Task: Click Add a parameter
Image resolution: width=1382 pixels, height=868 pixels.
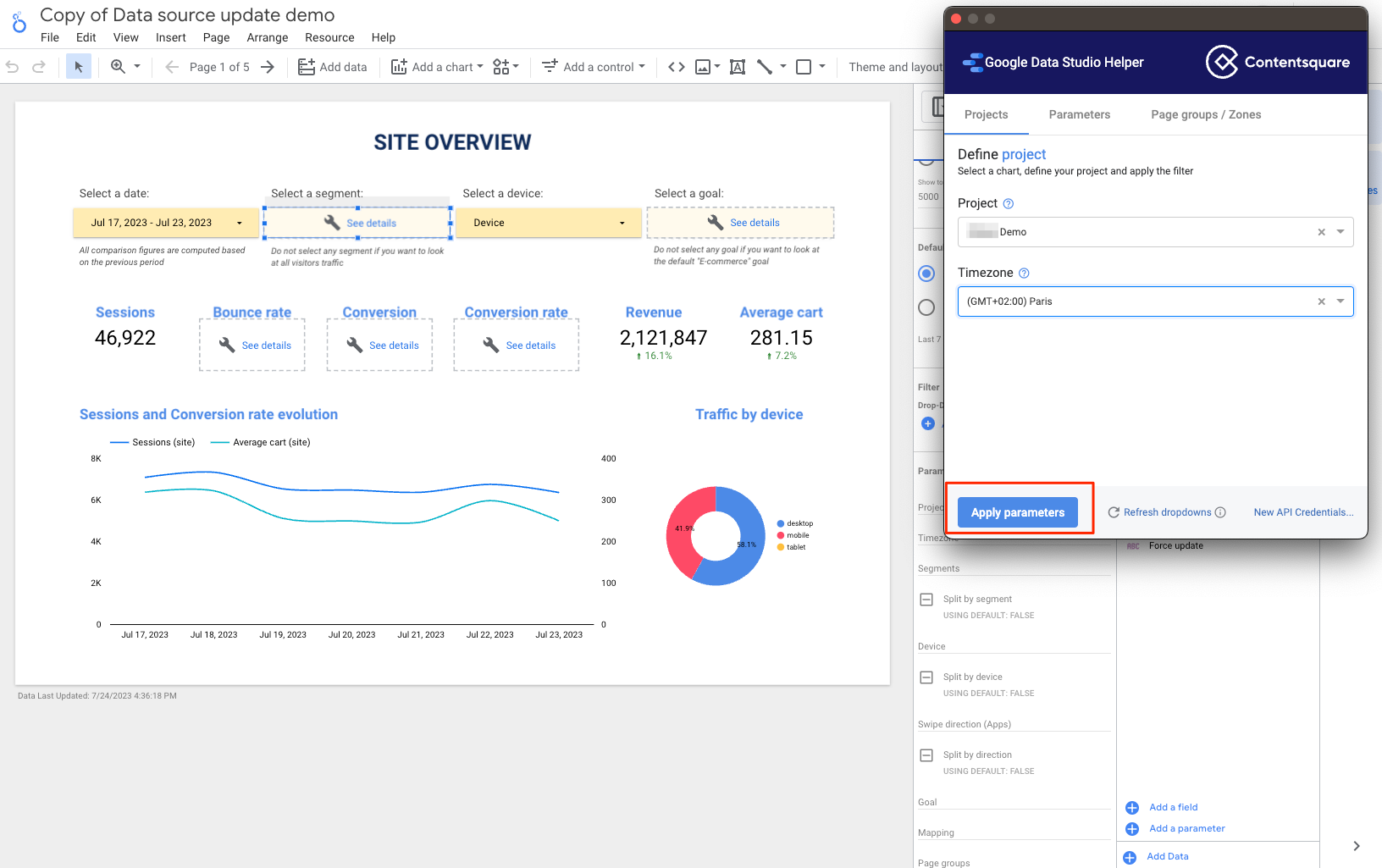Action: [1186, 828]
